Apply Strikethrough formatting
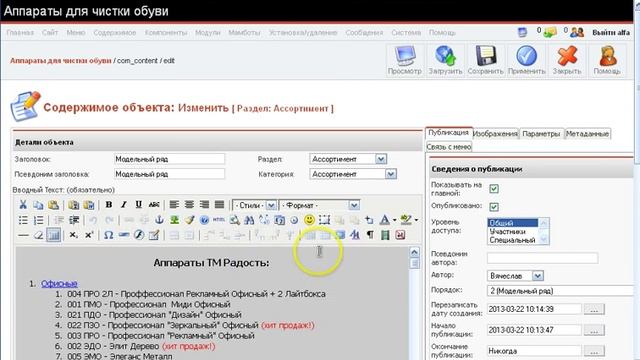640x360 pixels. coord(154,205)
